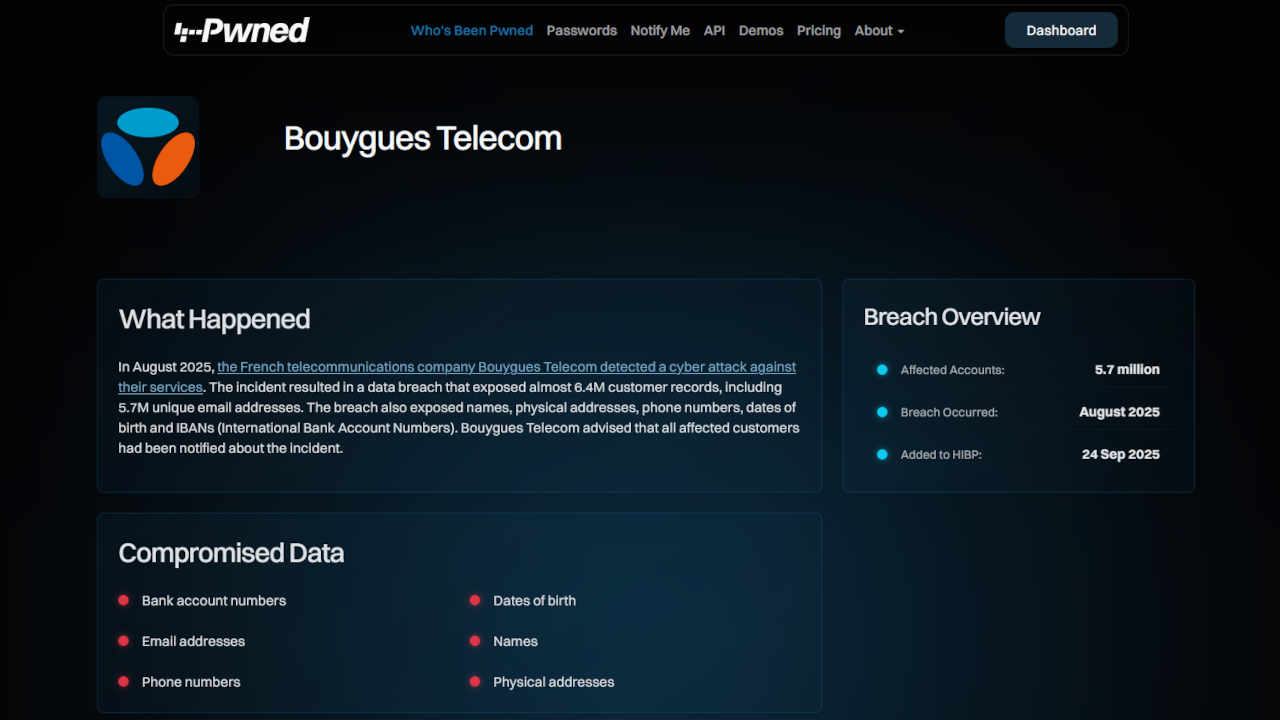Click the blue dot beside Added to HIBP

[882, 455]
